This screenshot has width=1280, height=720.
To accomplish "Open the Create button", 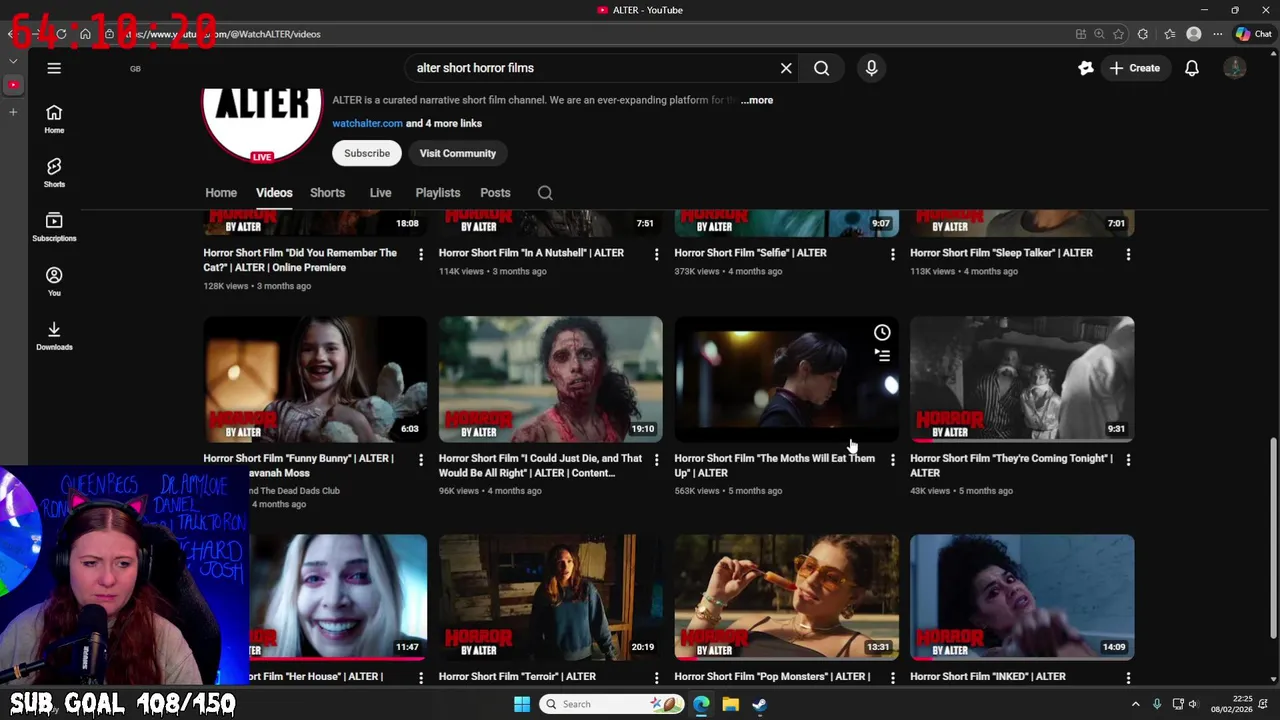I will [x=1134, y=68].
